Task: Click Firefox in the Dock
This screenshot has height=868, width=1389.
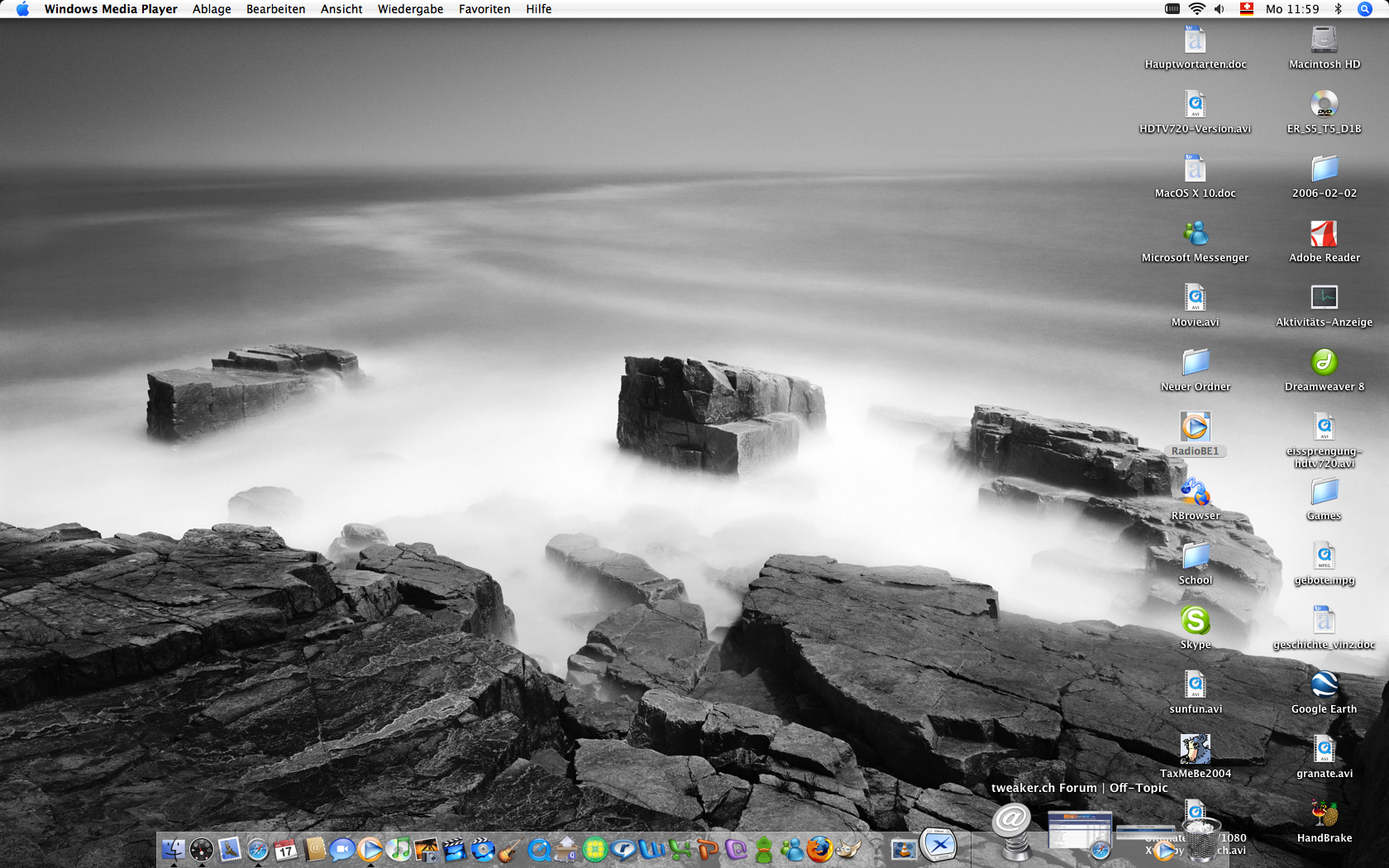Action: coord(819,849)
